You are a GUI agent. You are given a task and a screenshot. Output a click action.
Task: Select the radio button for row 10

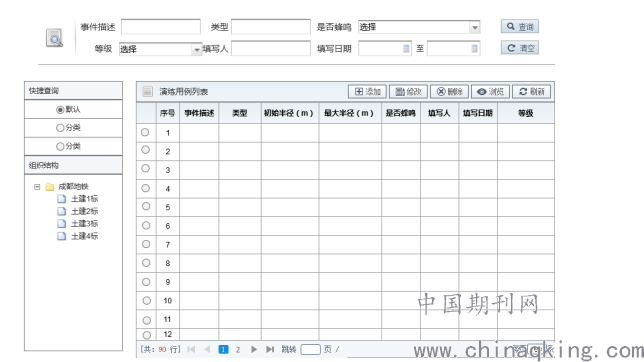point(147,301)
